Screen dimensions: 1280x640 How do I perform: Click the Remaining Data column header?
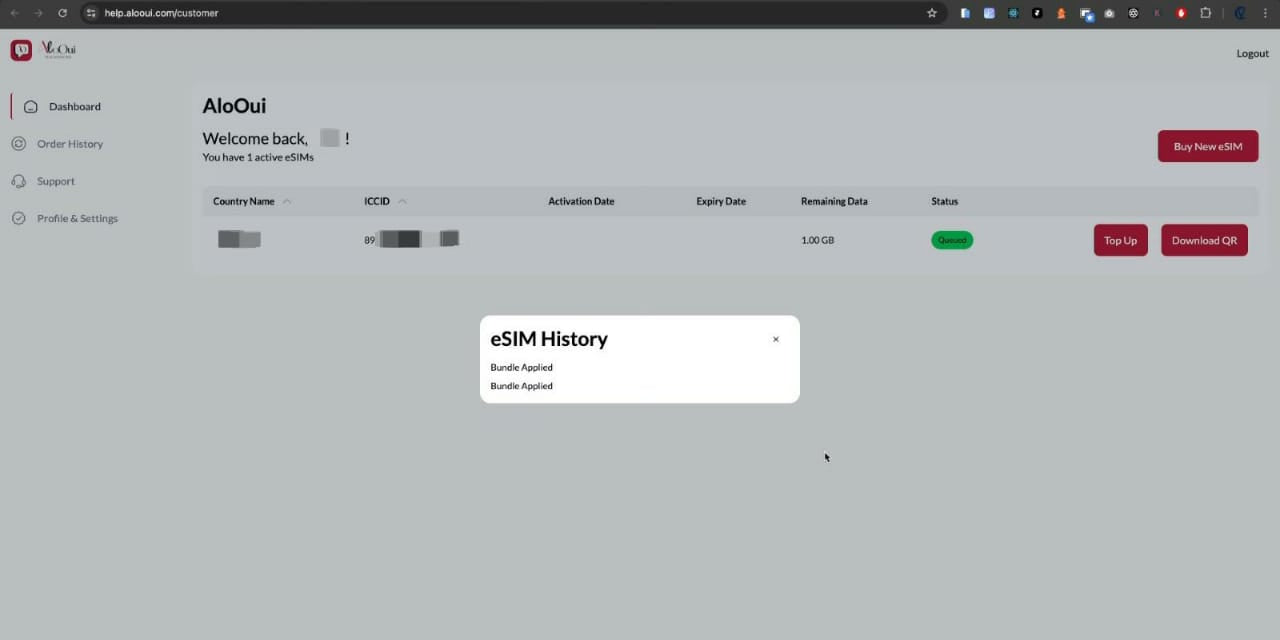834,201
